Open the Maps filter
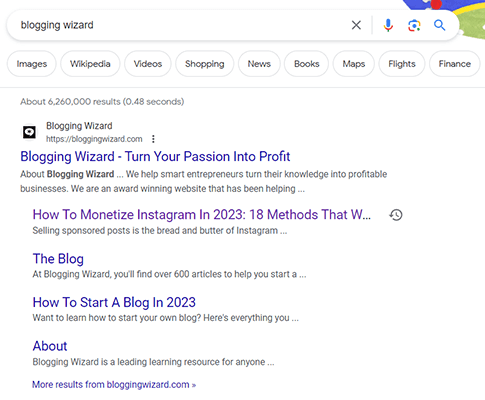Screen dimensions: 485x400 (x=354, y=64)
